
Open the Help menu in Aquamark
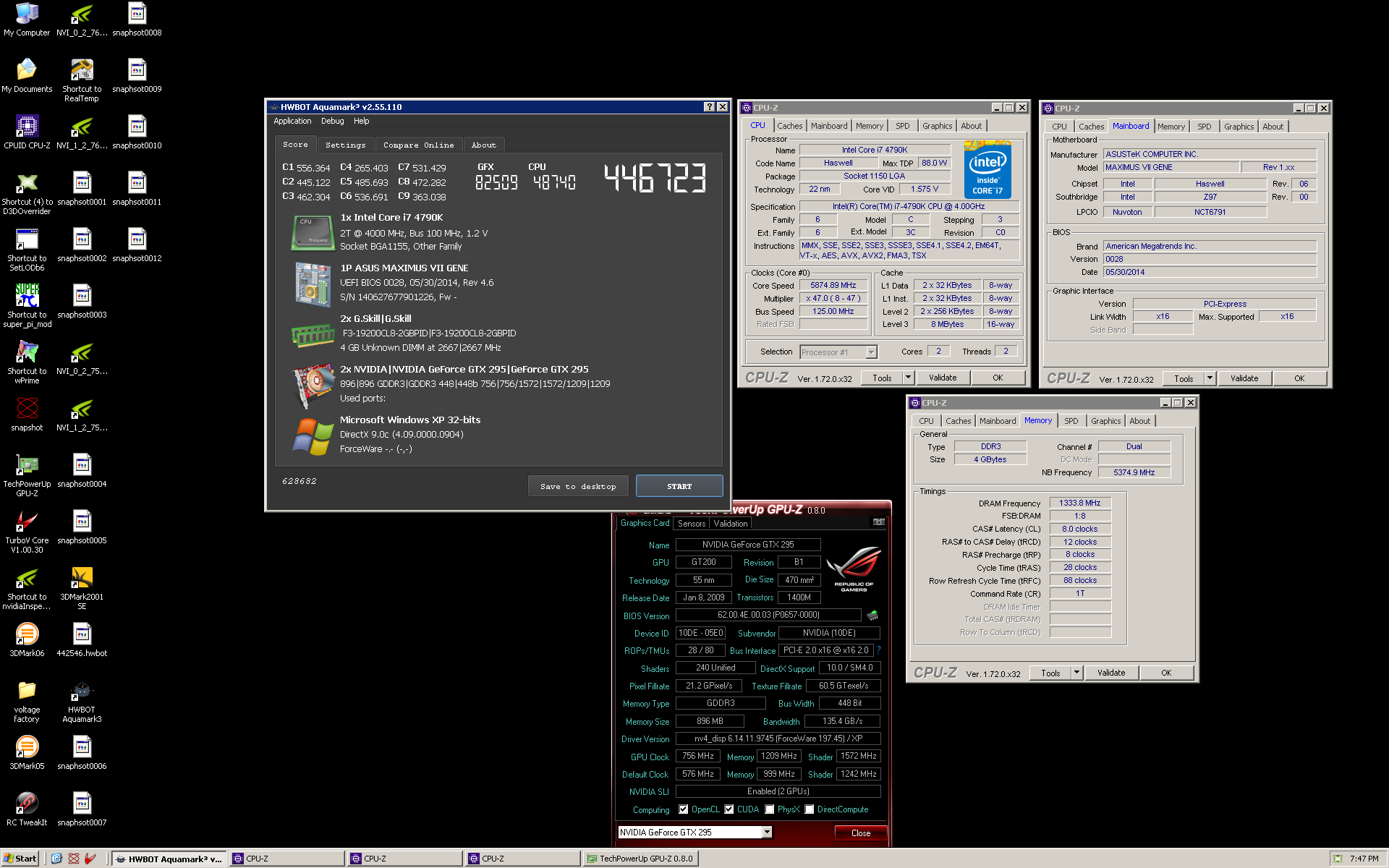click(x=361, y=122)
